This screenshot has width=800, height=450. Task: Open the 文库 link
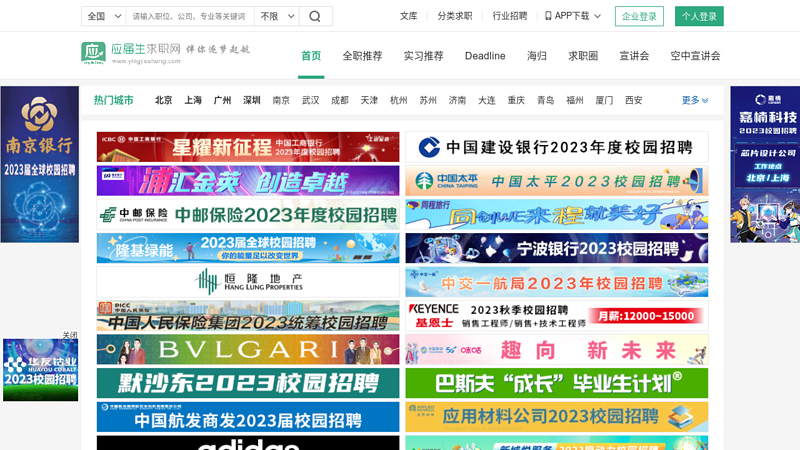408,16
